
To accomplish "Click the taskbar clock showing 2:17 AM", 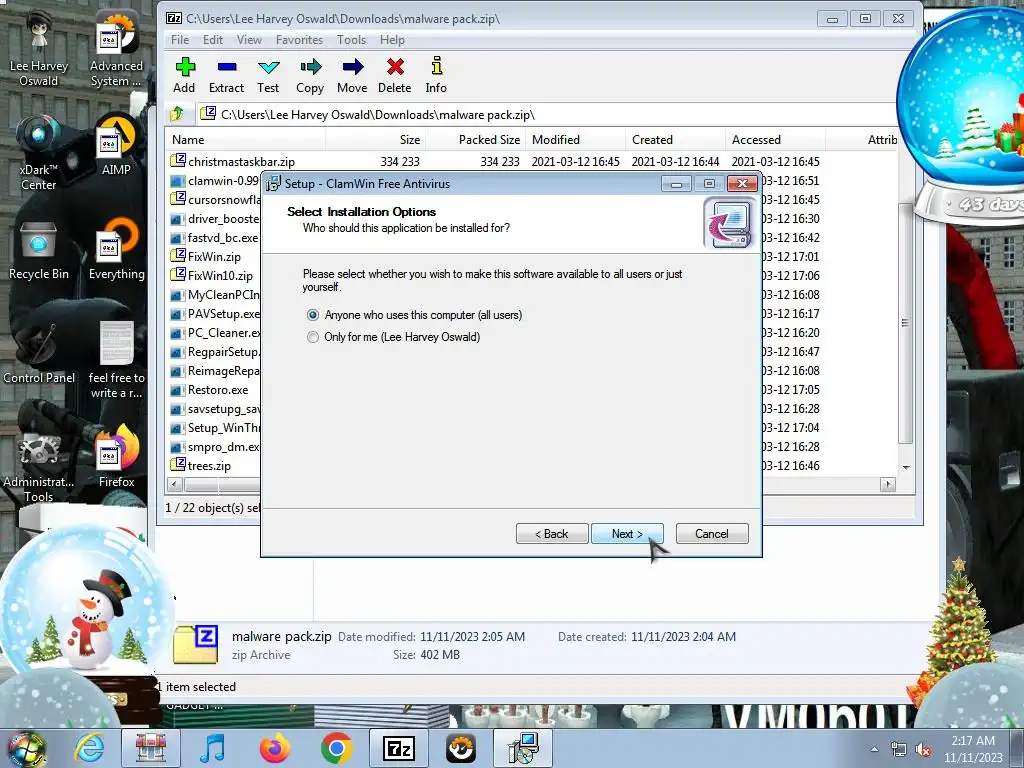I will [973, 749].
